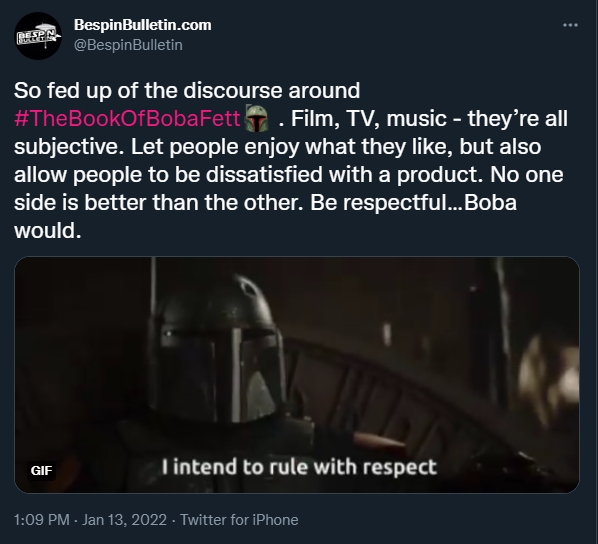Open the BespinBulletin.com display name
This screenshot has width=598, height=544.
[143, 25]
